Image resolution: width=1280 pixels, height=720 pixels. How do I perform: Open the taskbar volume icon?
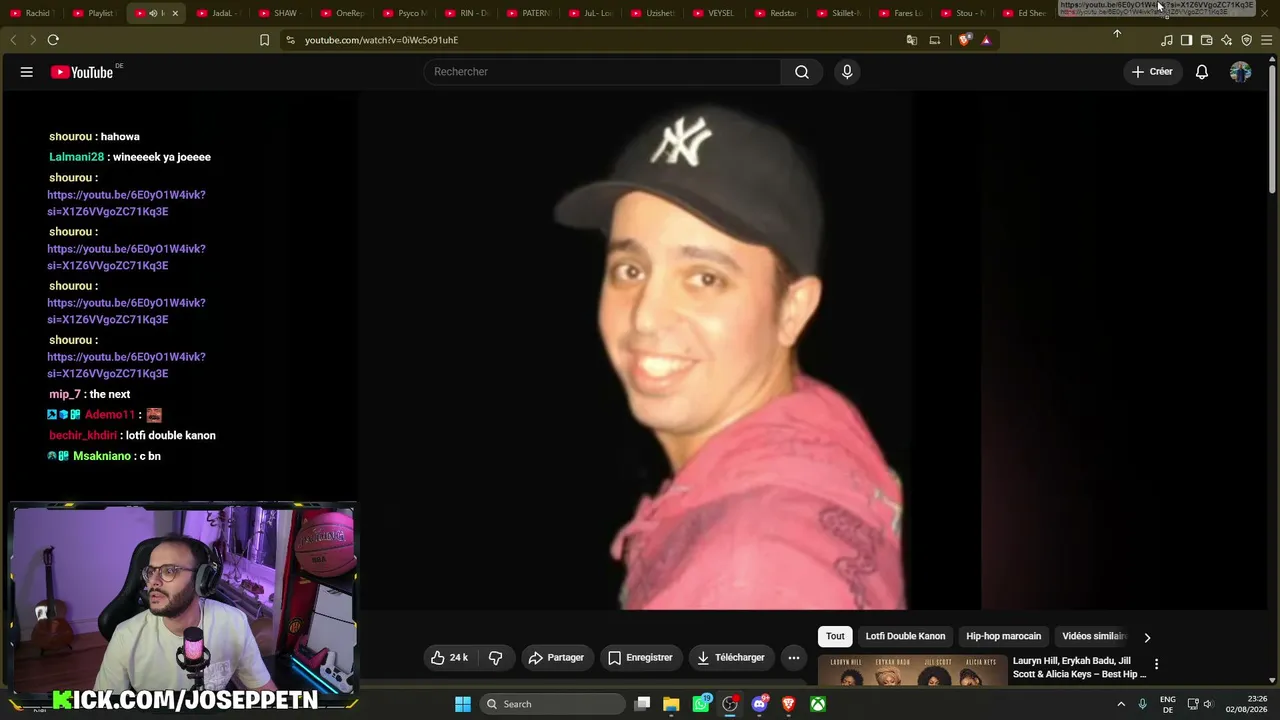[x=1207, y=704]
